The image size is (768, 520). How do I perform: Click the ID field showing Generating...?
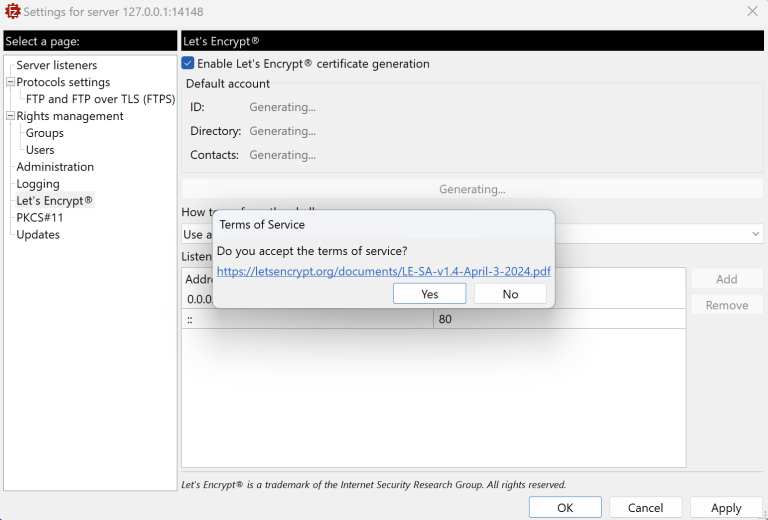click(x=500, y=107)
